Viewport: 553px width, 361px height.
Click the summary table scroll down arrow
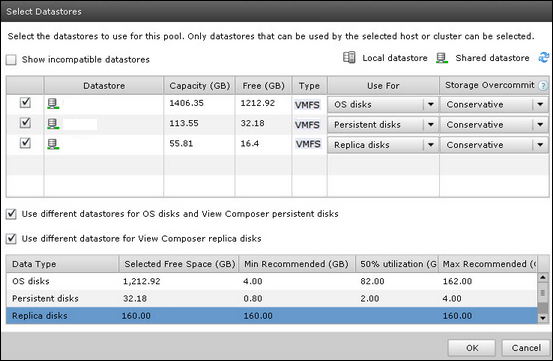[543, 318]
